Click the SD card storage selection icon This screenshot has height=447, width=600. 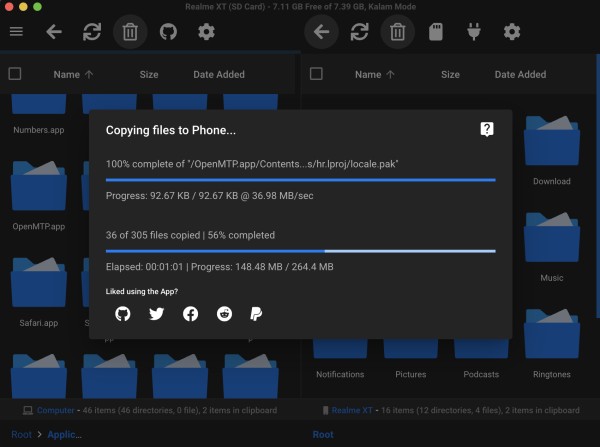click(x=436, y=32)
